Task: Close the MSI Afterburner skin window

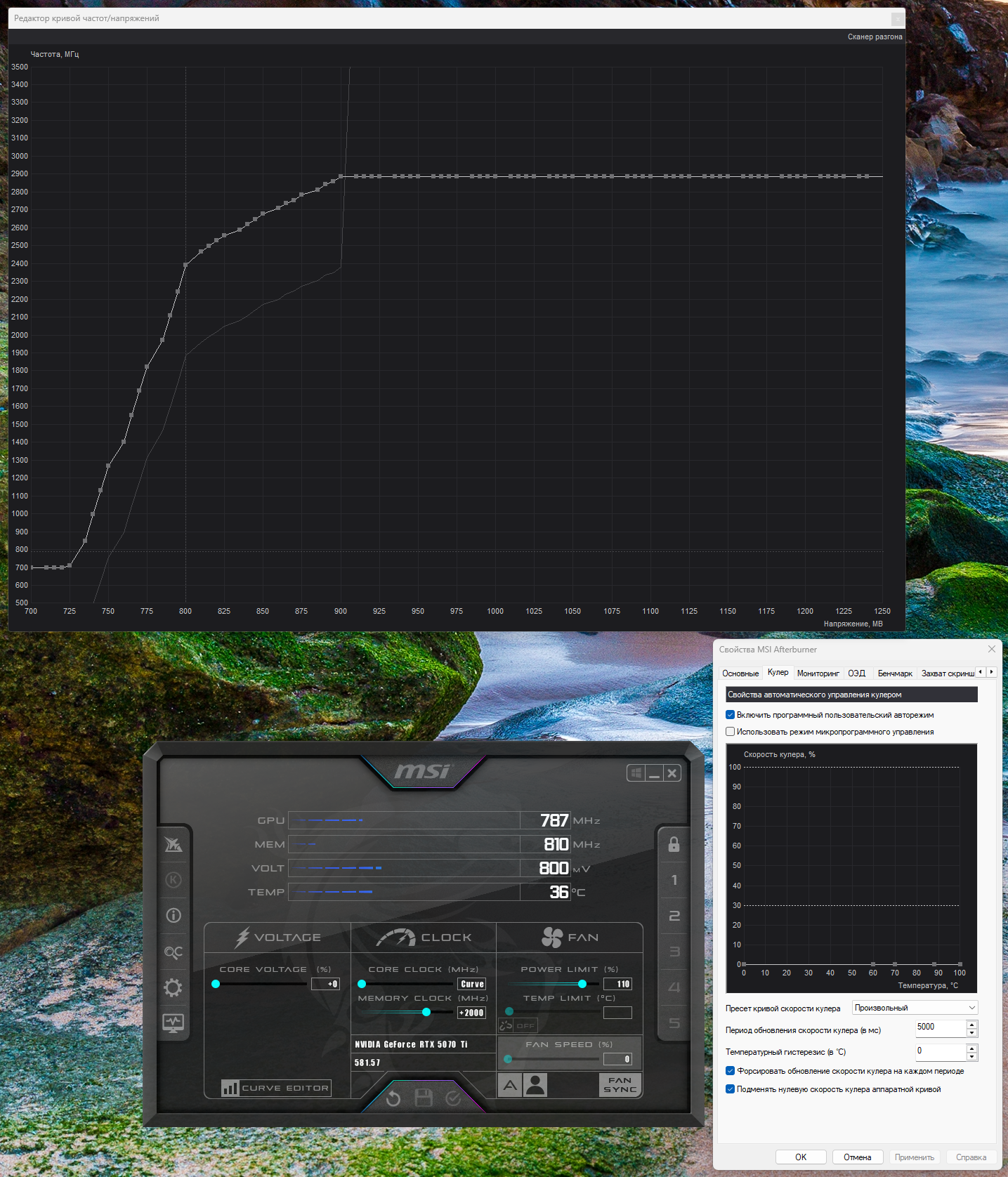Action: pyautogui.click(x=672, y=773)
